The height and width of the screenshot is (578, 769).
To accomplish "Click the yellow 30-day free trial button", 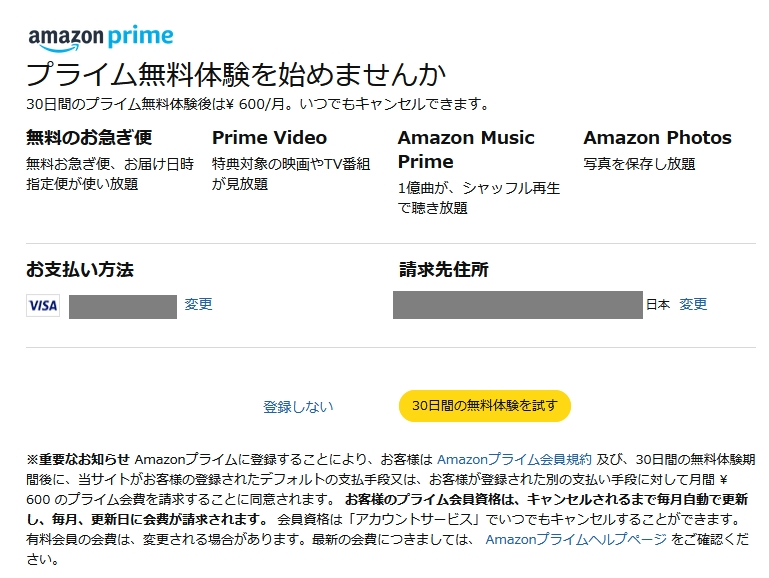I will (484, 406).
